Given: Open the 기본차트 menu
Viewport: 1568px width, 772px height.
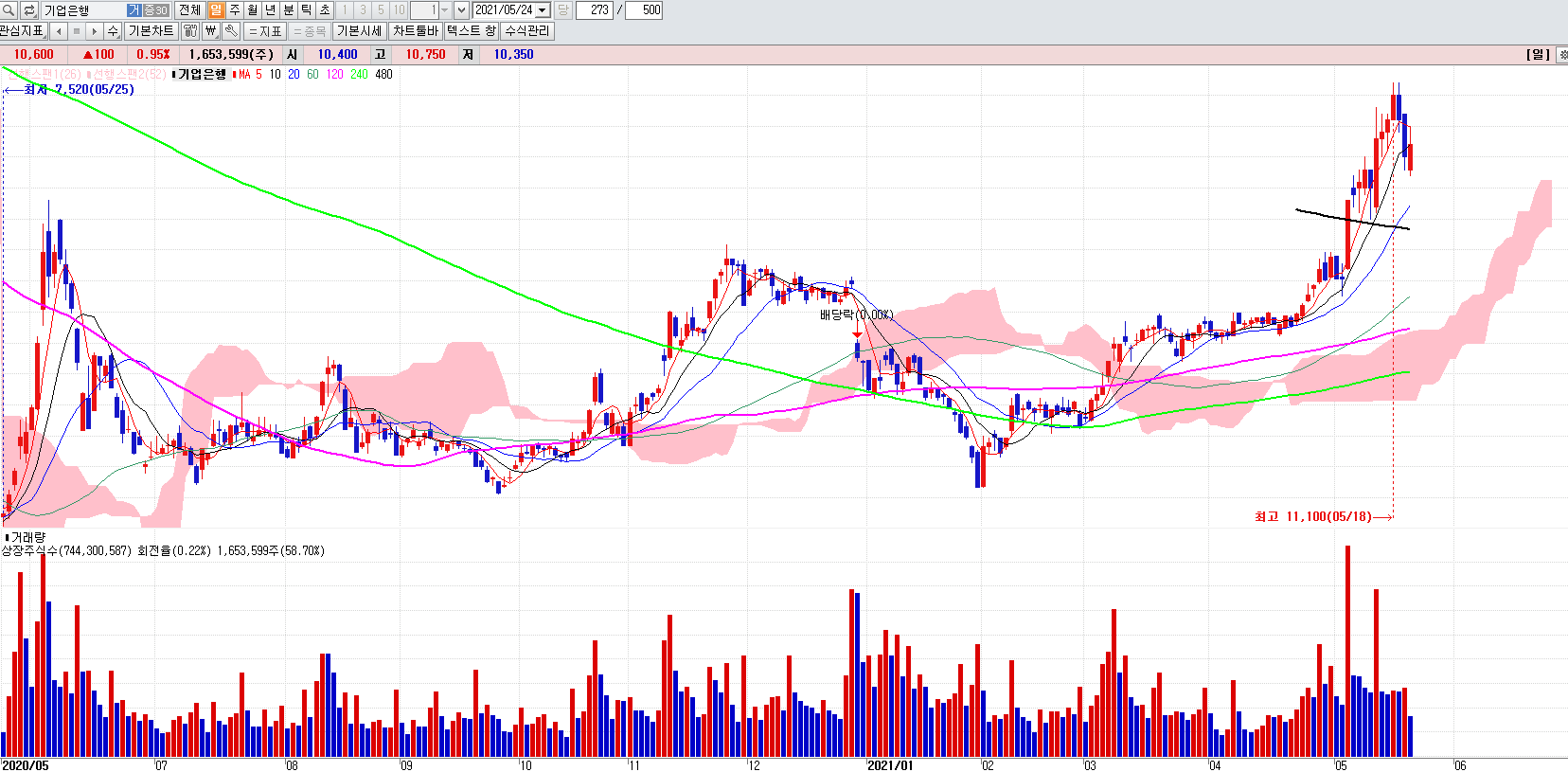Looking at the screenshot, I should tap(151, 31).
